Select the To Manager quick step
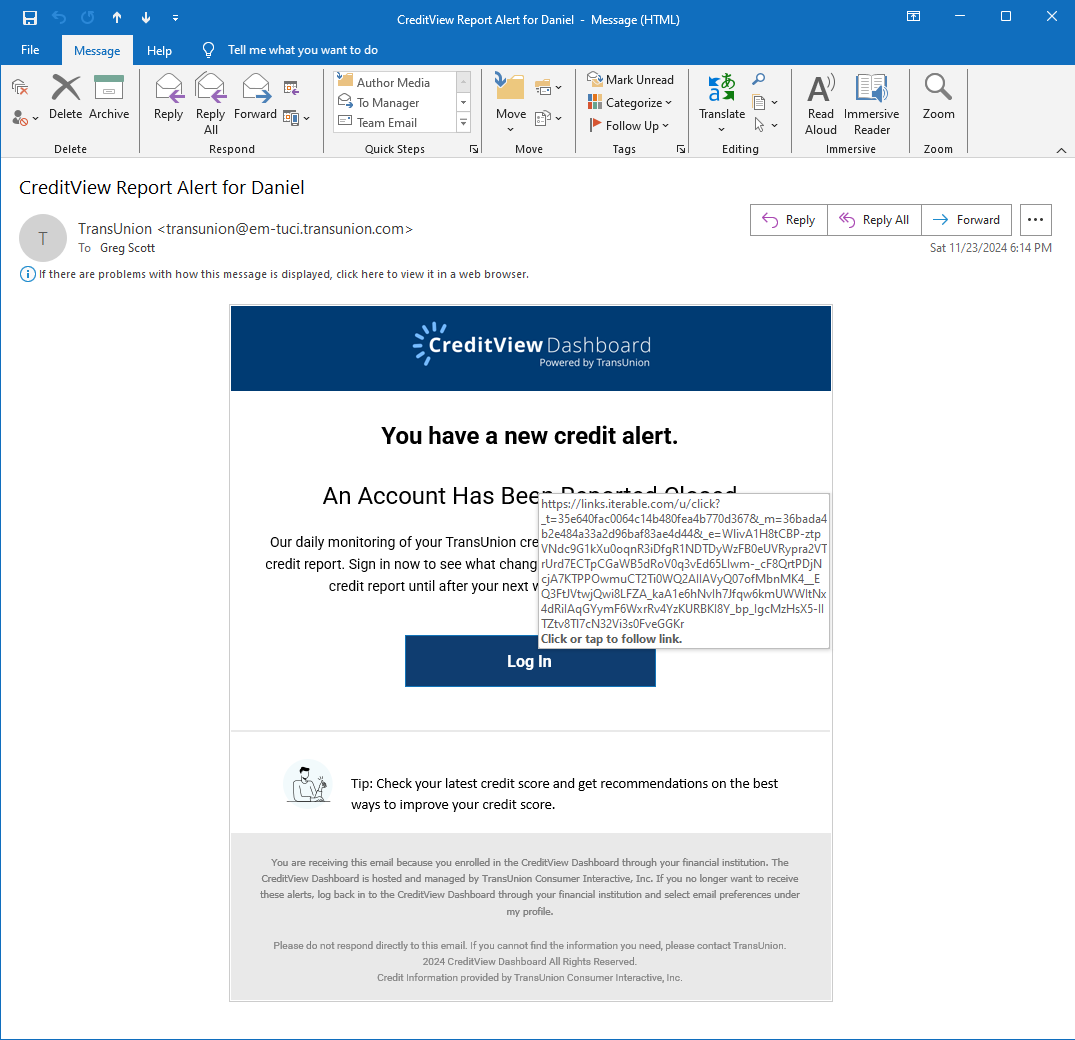The width and height of the screenshot is (1075, 1040). [388, 103]
